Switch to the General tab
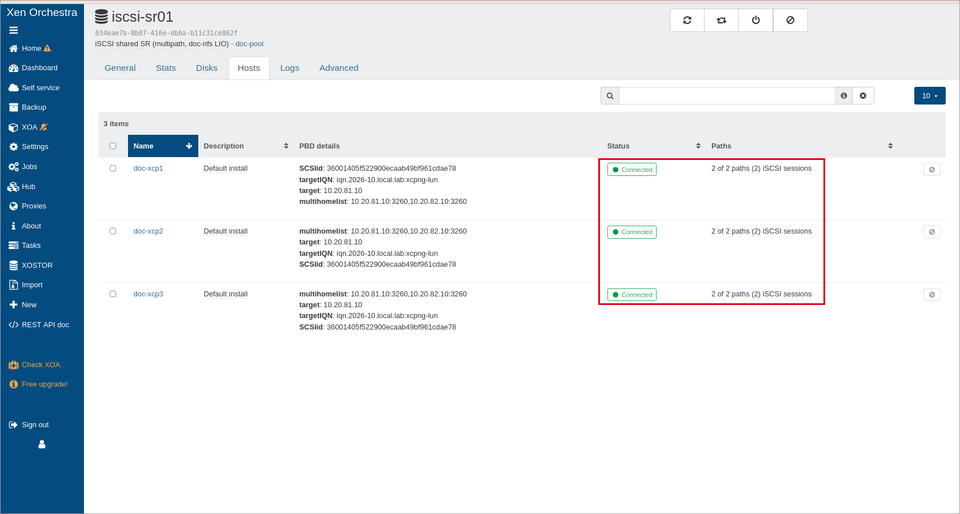 120,68
